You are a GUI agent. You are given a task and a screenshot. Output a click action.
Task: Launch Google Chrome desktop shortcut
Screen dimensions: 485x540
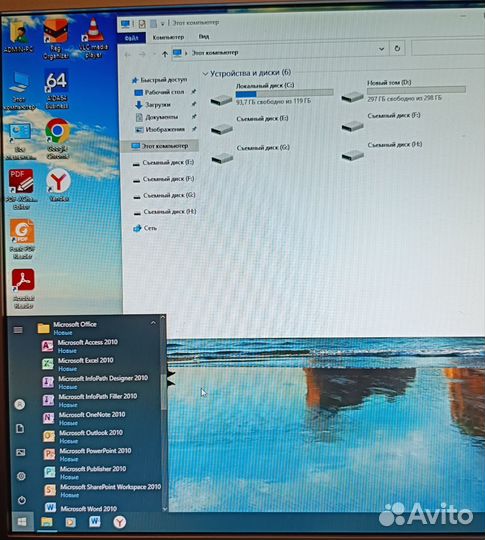click(x=58, y=138)
